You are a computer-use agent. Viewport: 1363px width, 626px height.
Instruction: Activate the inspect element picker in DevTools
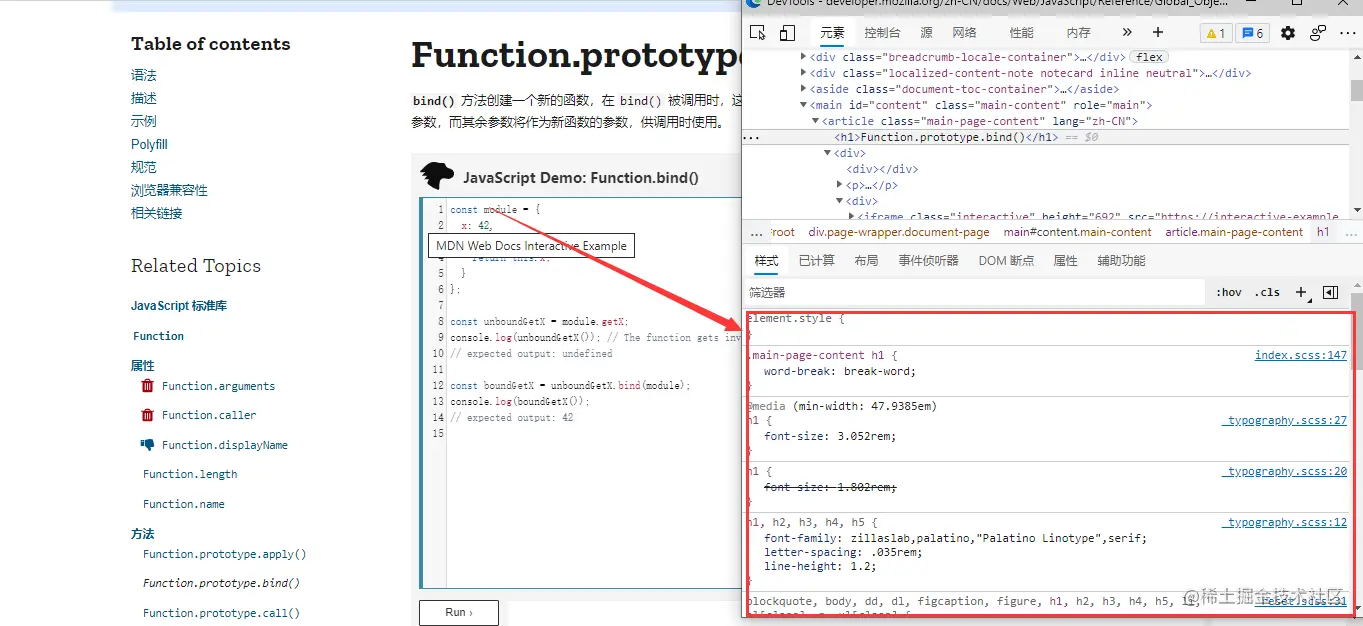[758, 33]
